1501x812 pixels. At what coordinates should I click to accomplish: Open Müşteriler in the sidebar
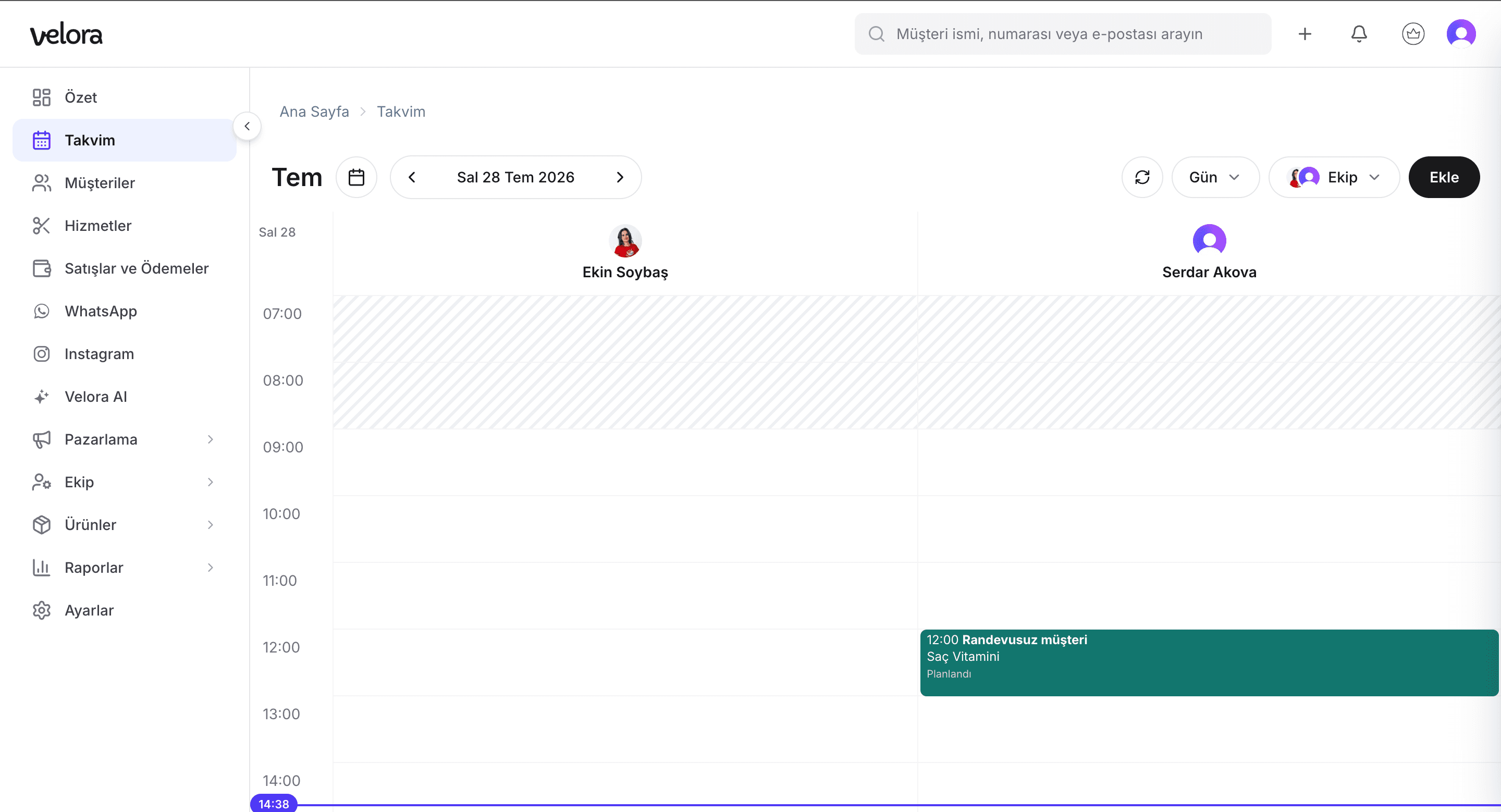pyautogui.click(x=124, y=183)
